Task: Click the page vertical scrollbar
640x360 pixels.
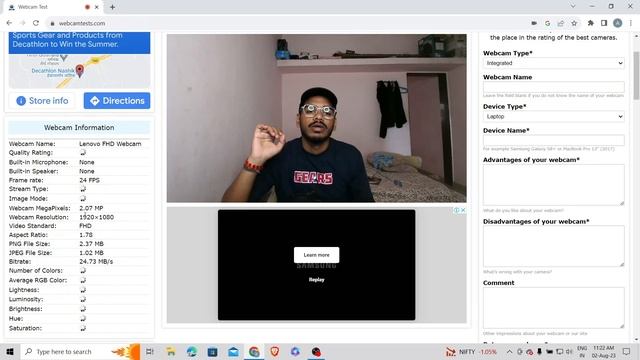Action: pos(636,76)
